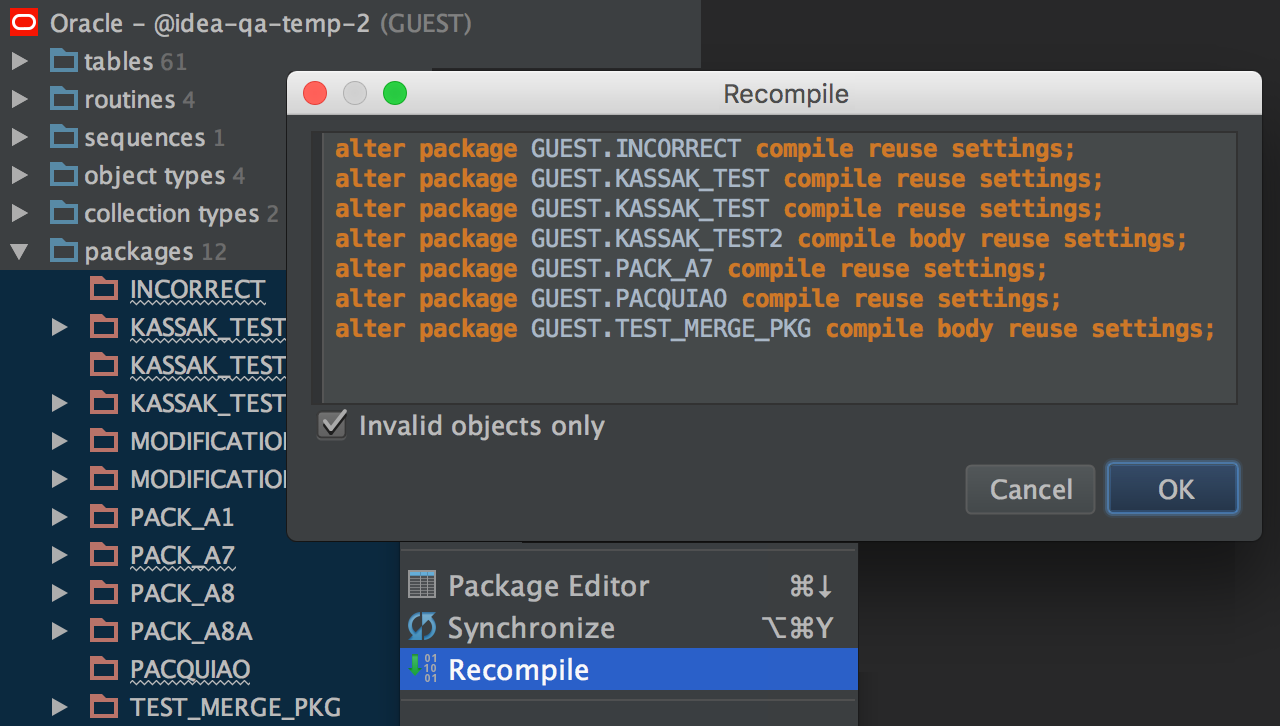This screenshot has height=726, width=1280.
Task: Select the TEST_MERGE_PKG package icon
Action: pyautogui.click(x=104, y=707)
